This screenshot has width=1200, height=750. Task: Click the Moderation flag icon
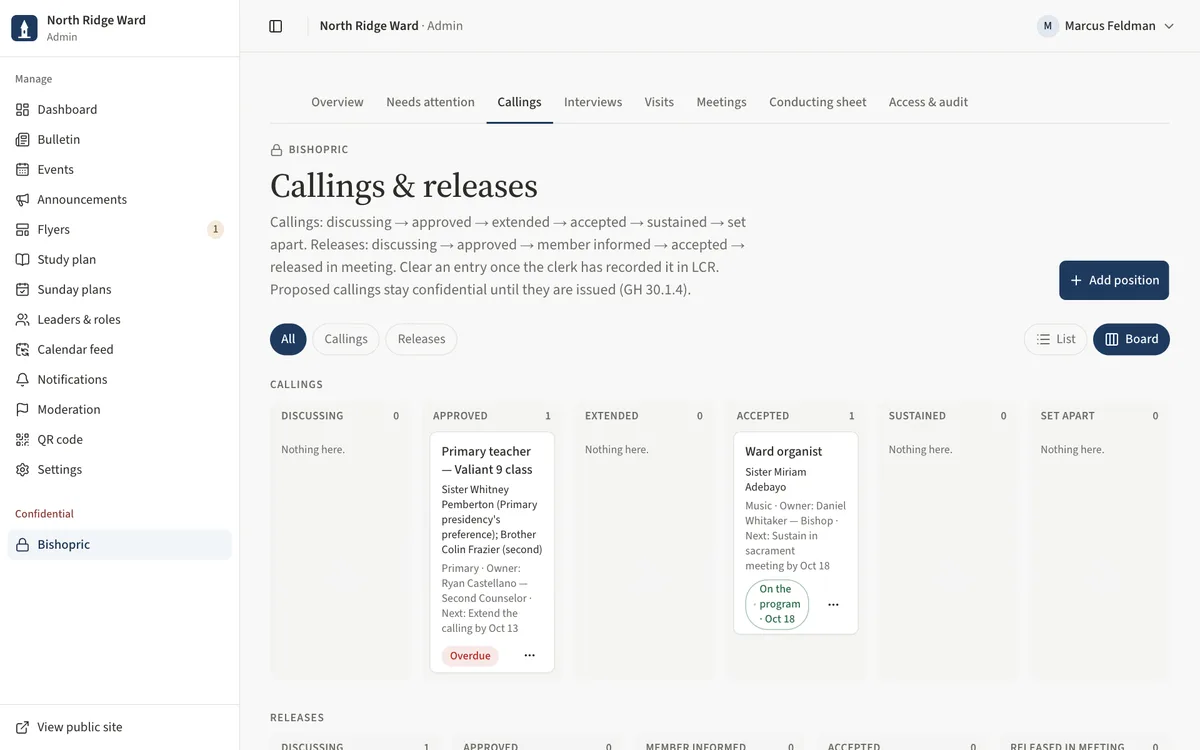click(22, 409)
